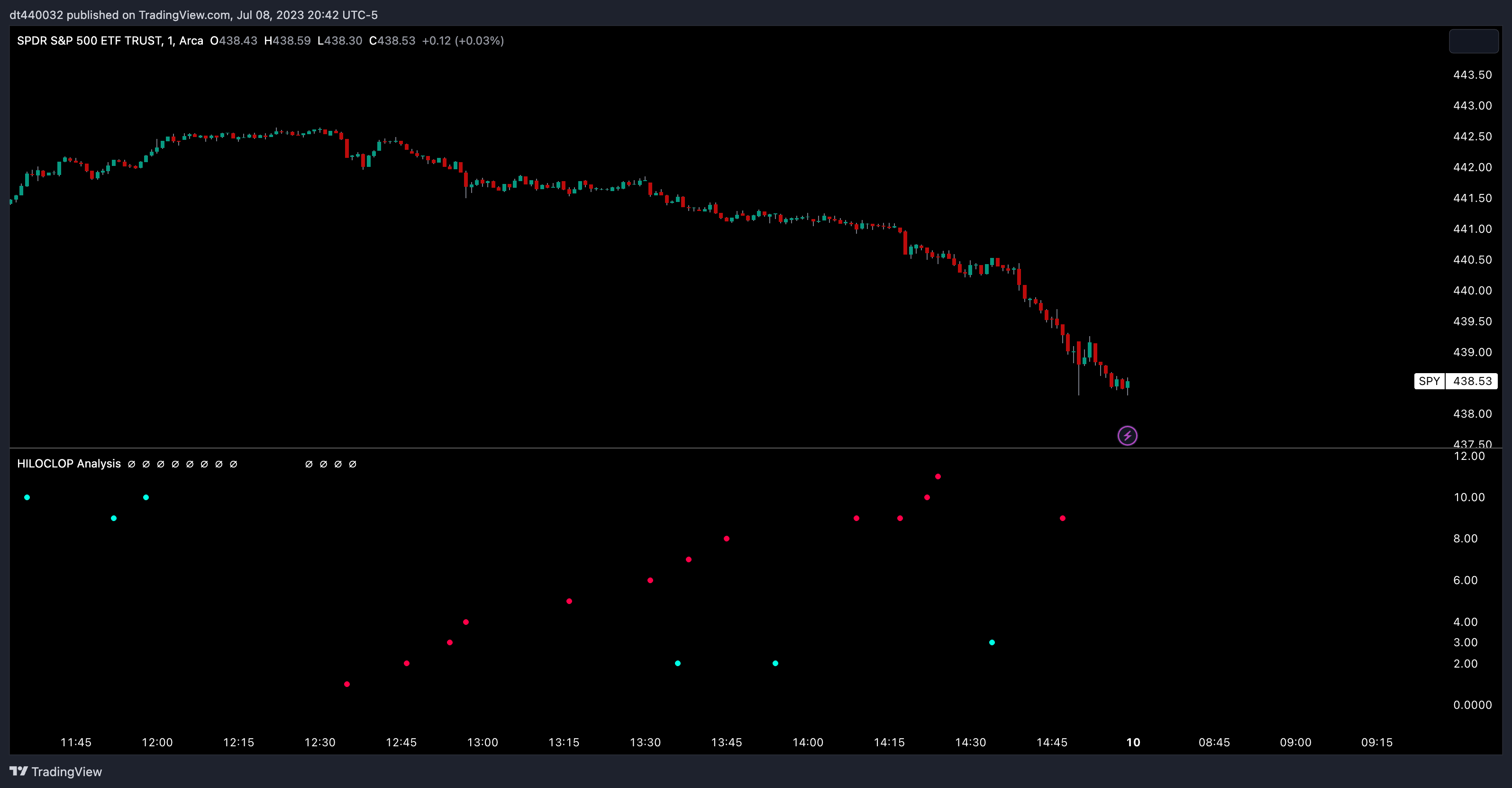This screenshot has width=1512, height=788.
Task: Click the 13:45 time axis label
Action: [727, 742]
